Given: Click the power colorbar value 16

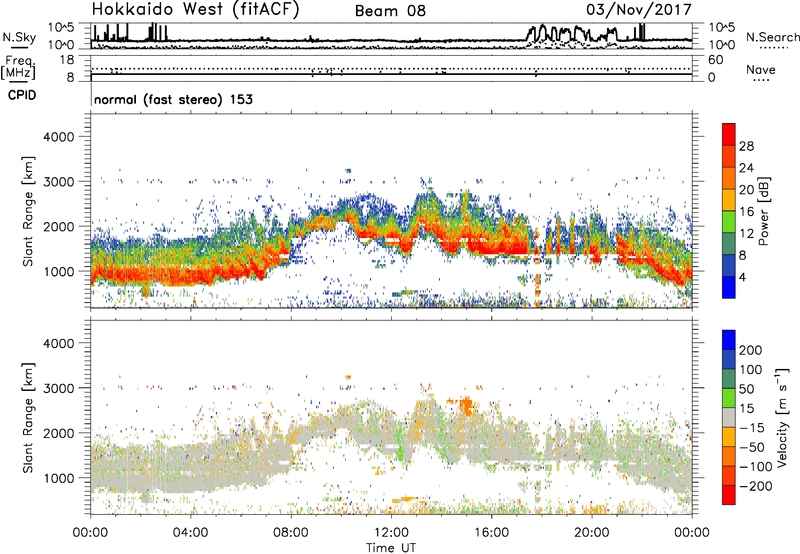Looking at the screenshot, I should click(x=746, y=212).
